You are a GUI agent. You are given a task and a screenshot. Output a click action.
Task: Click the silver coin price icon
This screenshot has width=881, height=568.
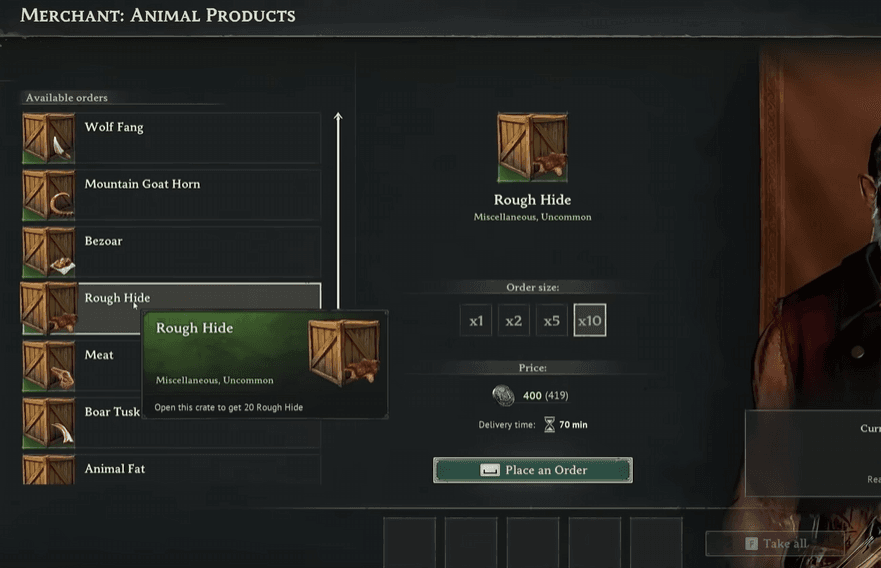(504, 396)
